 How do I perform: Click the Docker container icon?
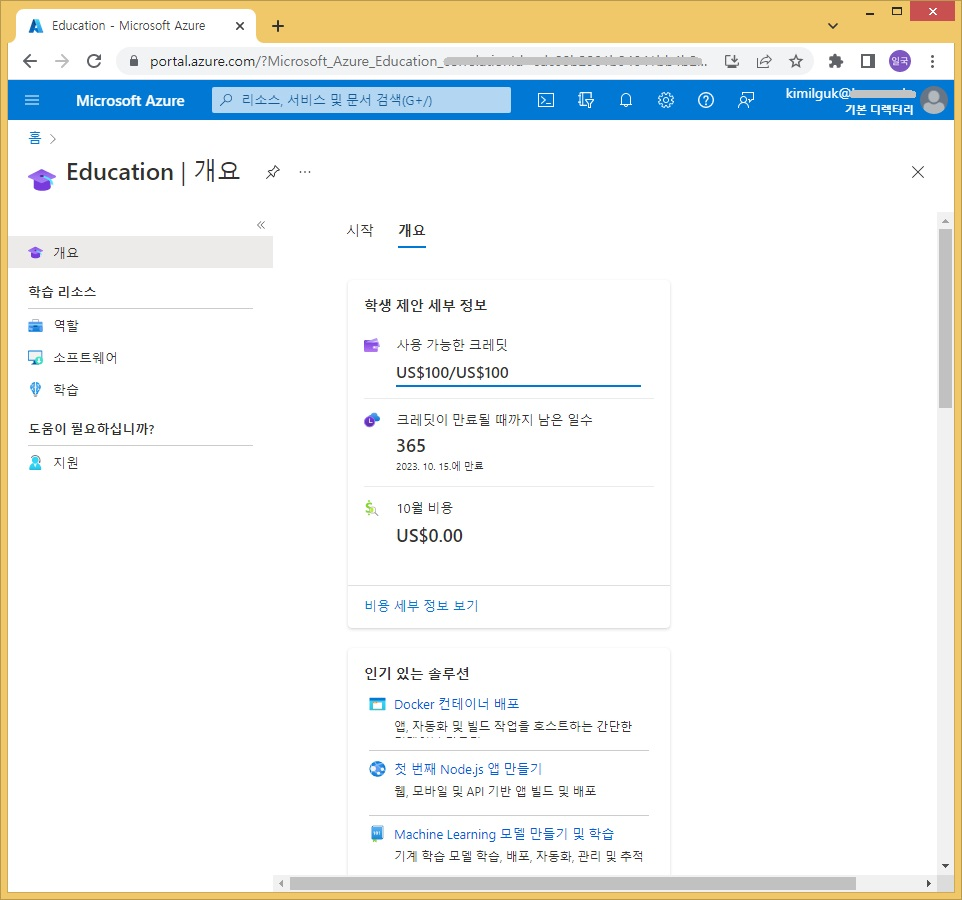coord(377,704)
